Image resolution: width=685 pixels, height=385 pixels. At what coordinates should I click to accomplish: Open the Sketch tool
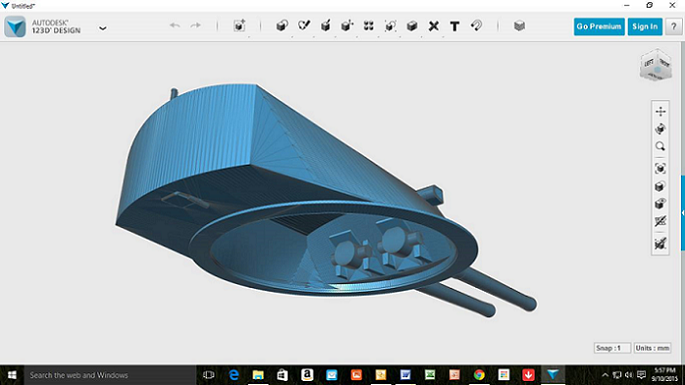(304, 26)
